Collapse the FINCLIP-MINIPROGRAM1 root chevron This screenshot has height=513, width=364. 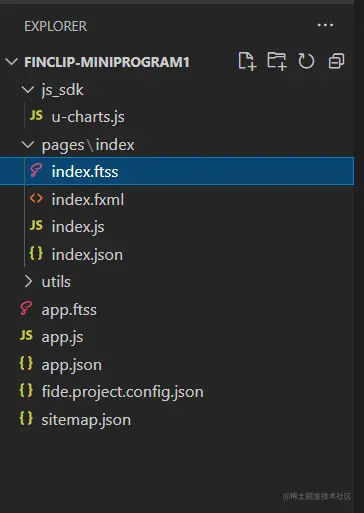pyautogui.click(x=12, y=62)
